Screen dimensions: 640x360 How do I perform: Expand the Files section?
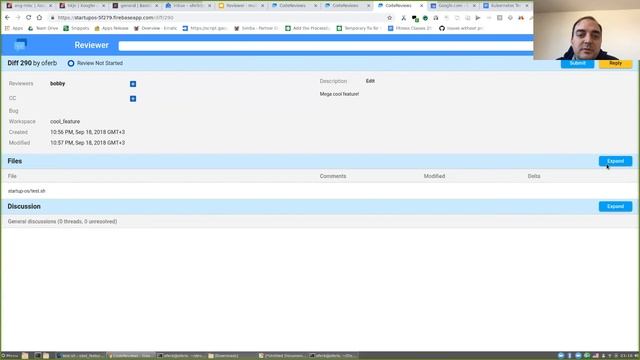tap(616, 161)
